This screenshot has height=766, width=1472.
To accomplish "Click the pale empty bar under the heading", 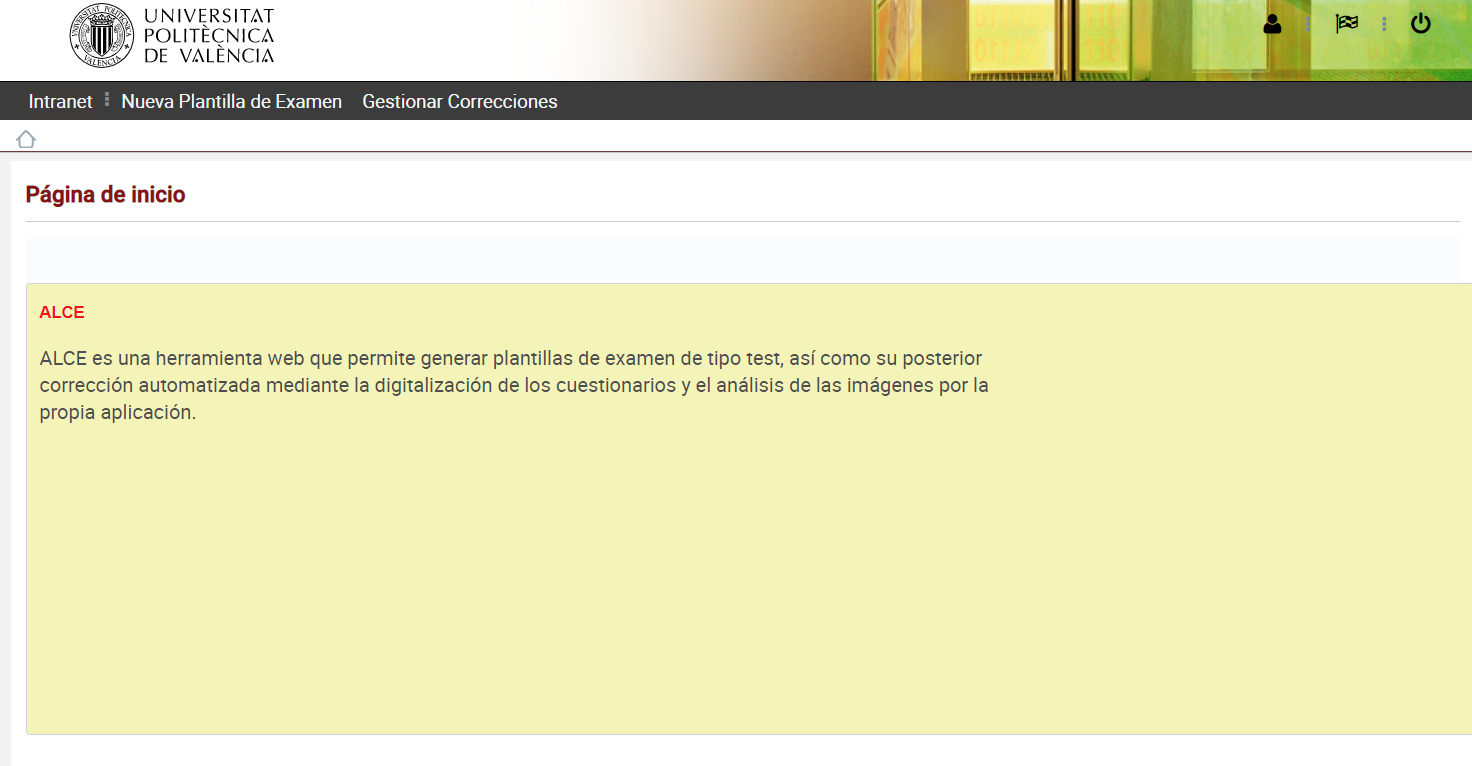I will 742,258.
